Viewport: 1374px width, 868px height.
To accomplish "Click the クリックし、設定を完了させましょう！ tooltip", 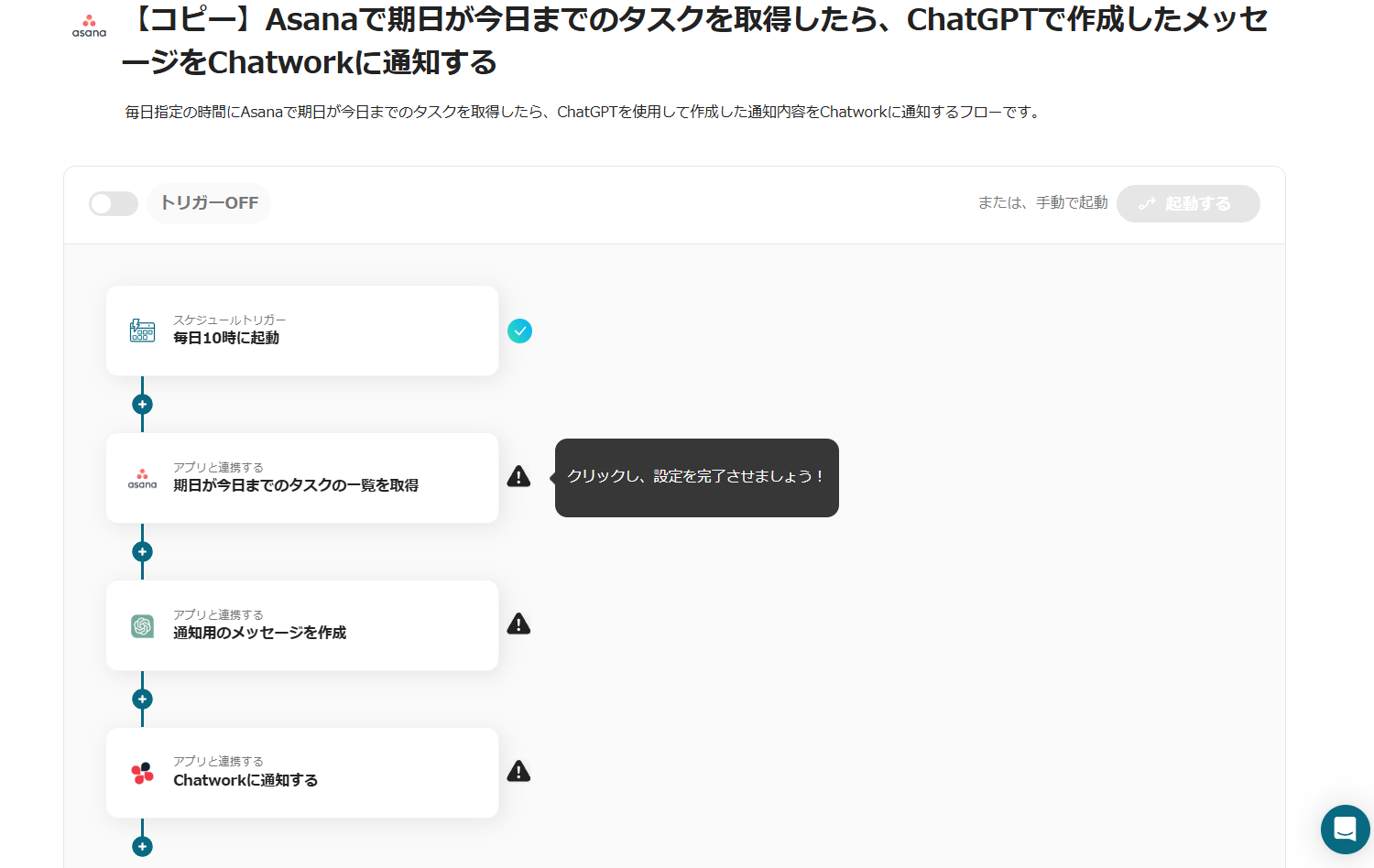I will (x=697, y=477).
